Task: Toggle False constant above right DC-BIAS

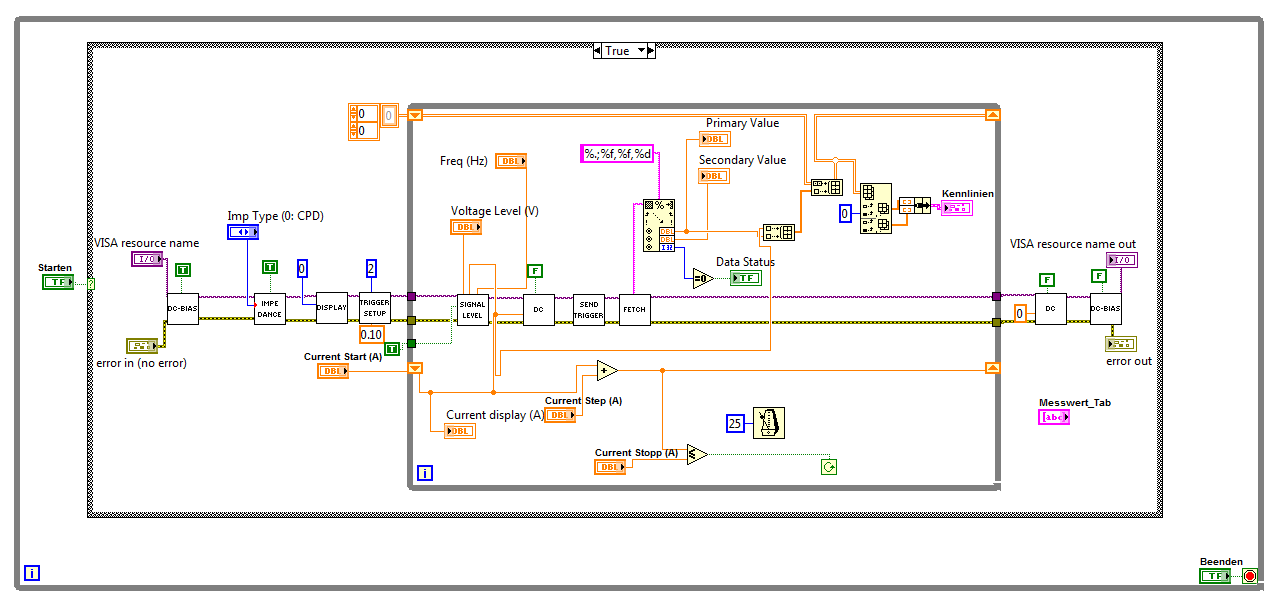Action: [x=1099, y=275]
